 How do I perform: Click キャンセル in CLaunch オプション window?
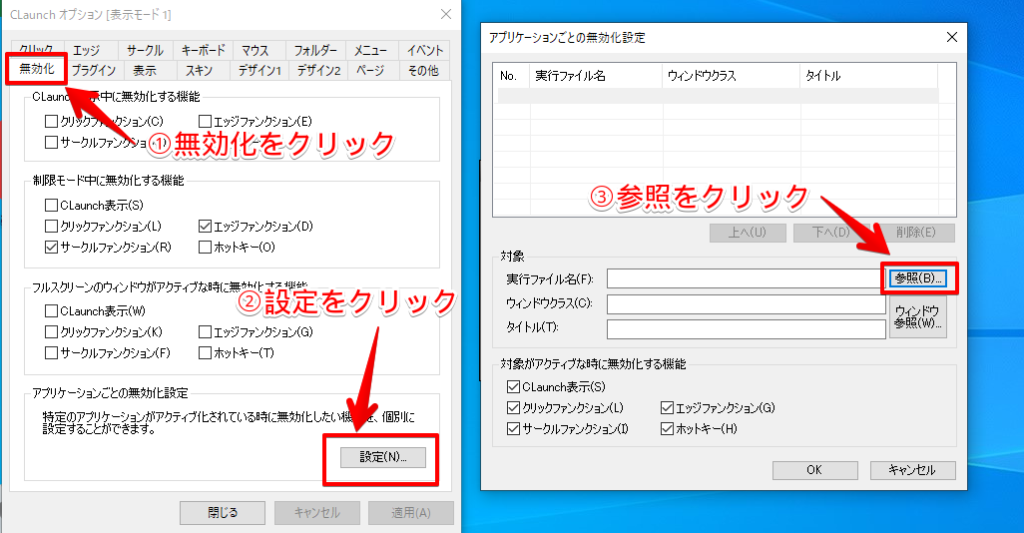[x=317, y=513]
